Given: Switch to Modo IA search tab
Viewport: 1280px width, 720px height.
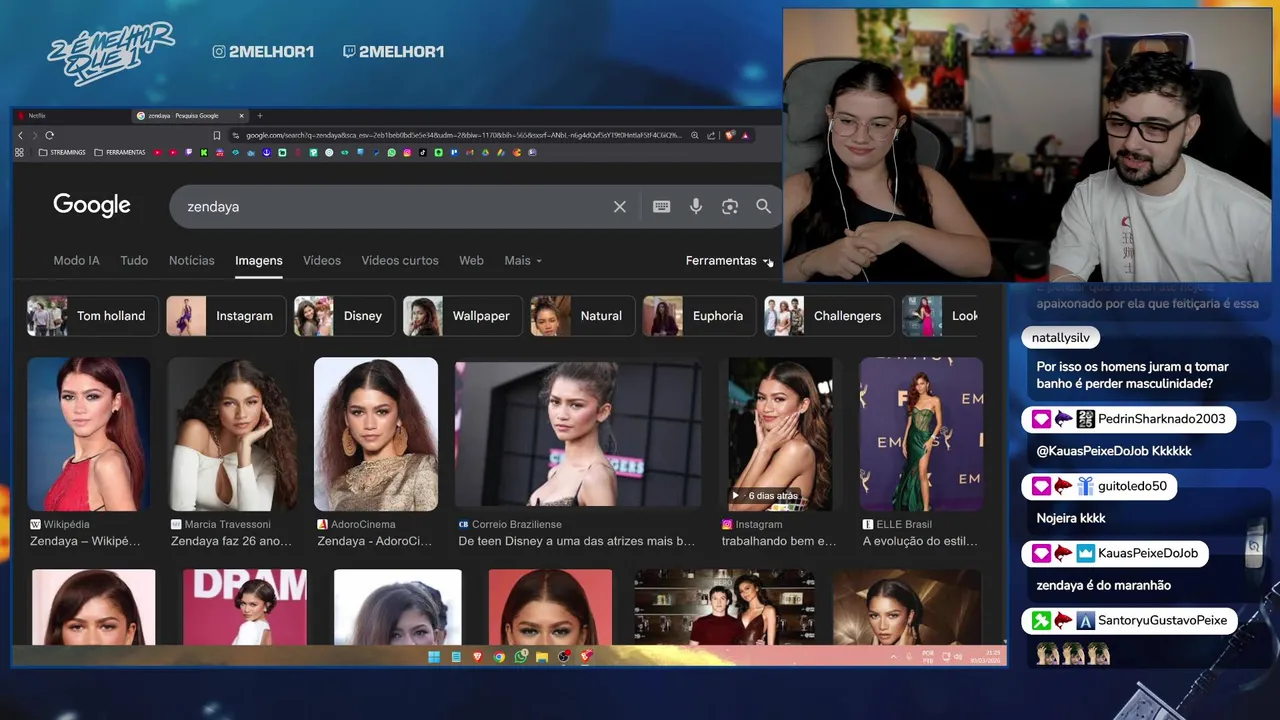Looking at the screenshot, I should click(x=76, y=260).
